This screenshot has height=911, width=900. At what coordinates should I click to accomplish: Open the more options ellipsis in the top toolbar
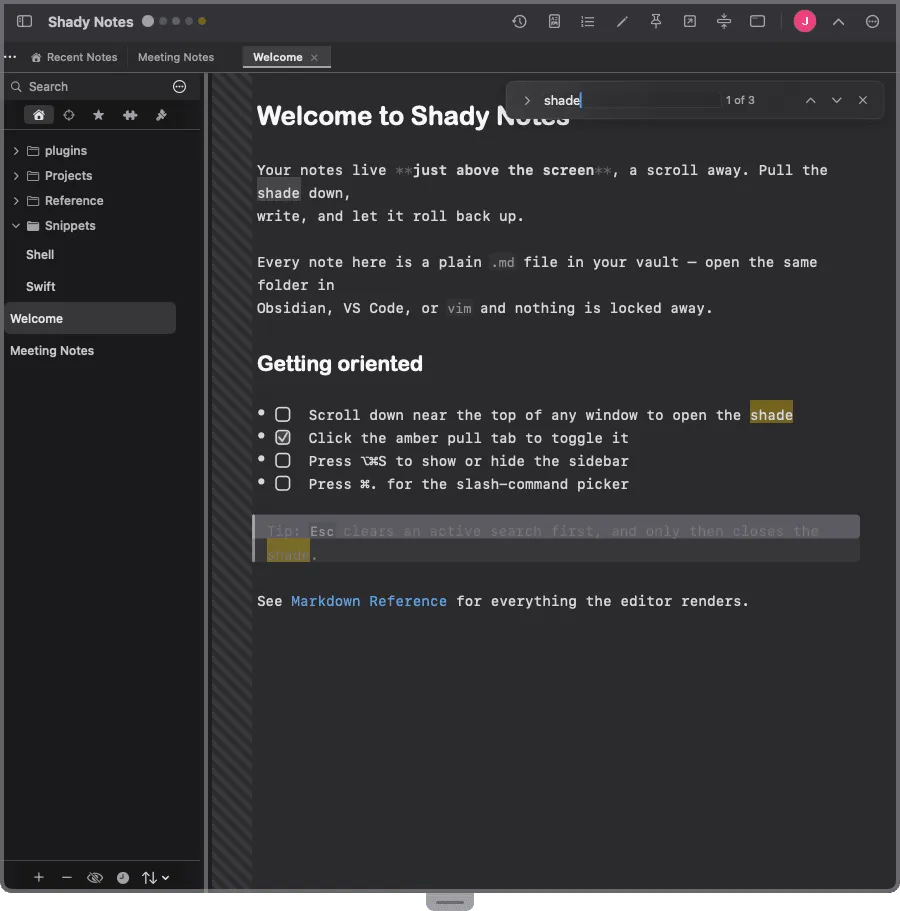point(872,21)
